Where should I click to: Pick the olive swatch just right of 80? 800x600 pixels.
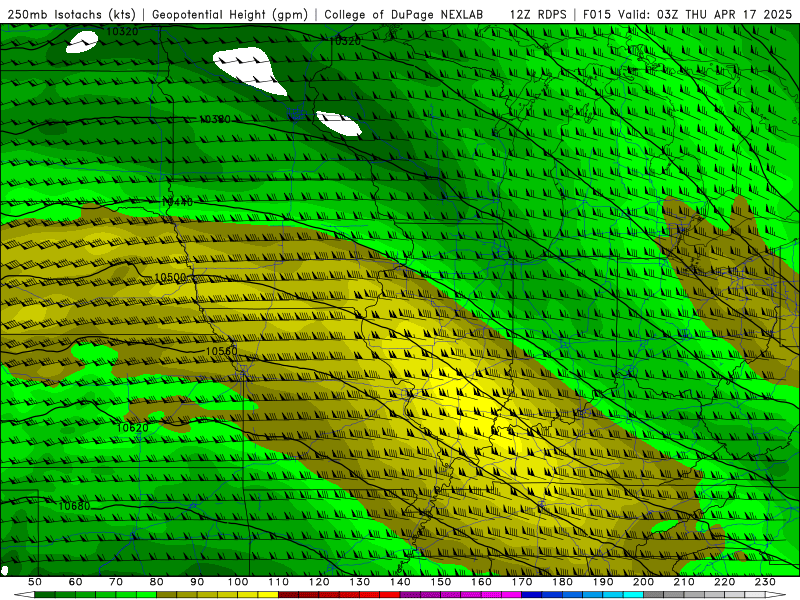167,595
